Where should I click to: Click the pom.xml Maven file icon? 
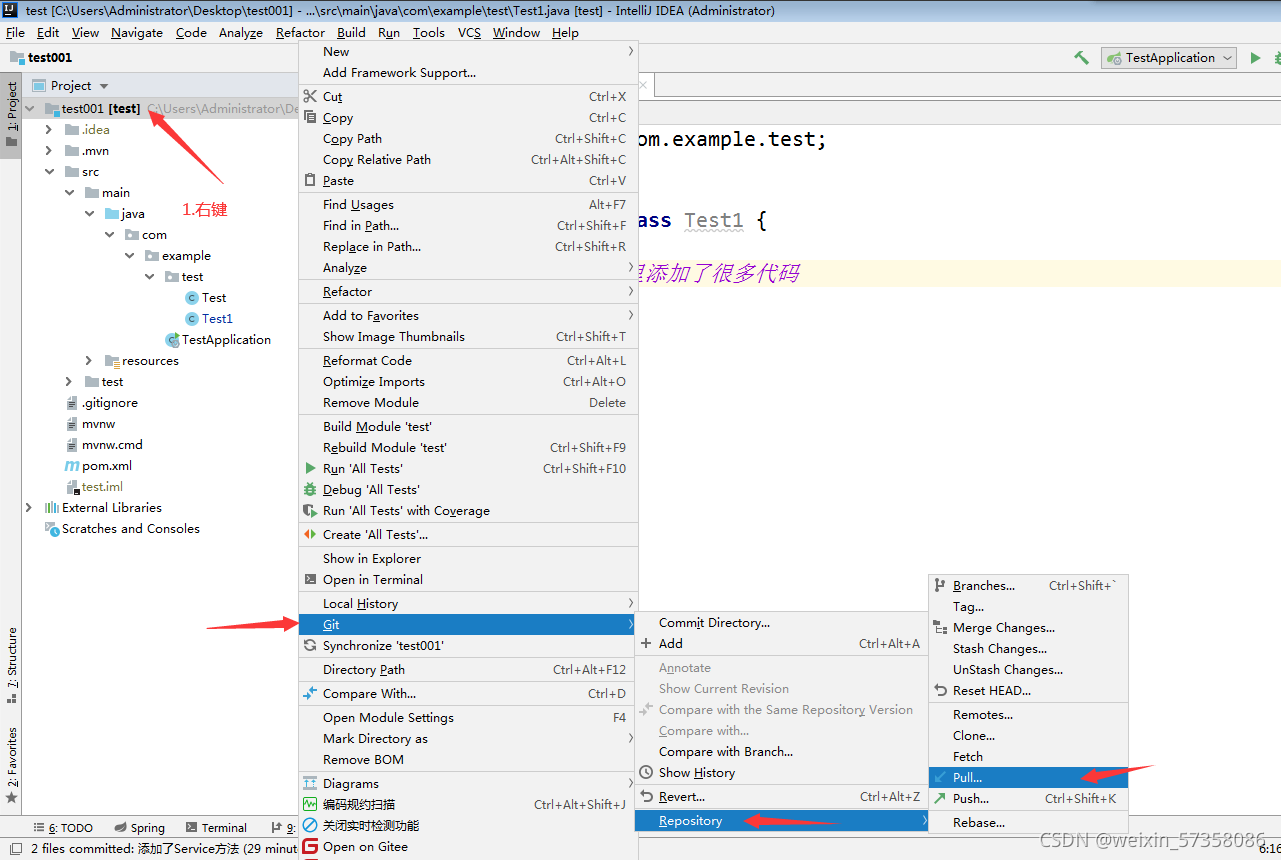click(71, 466)
